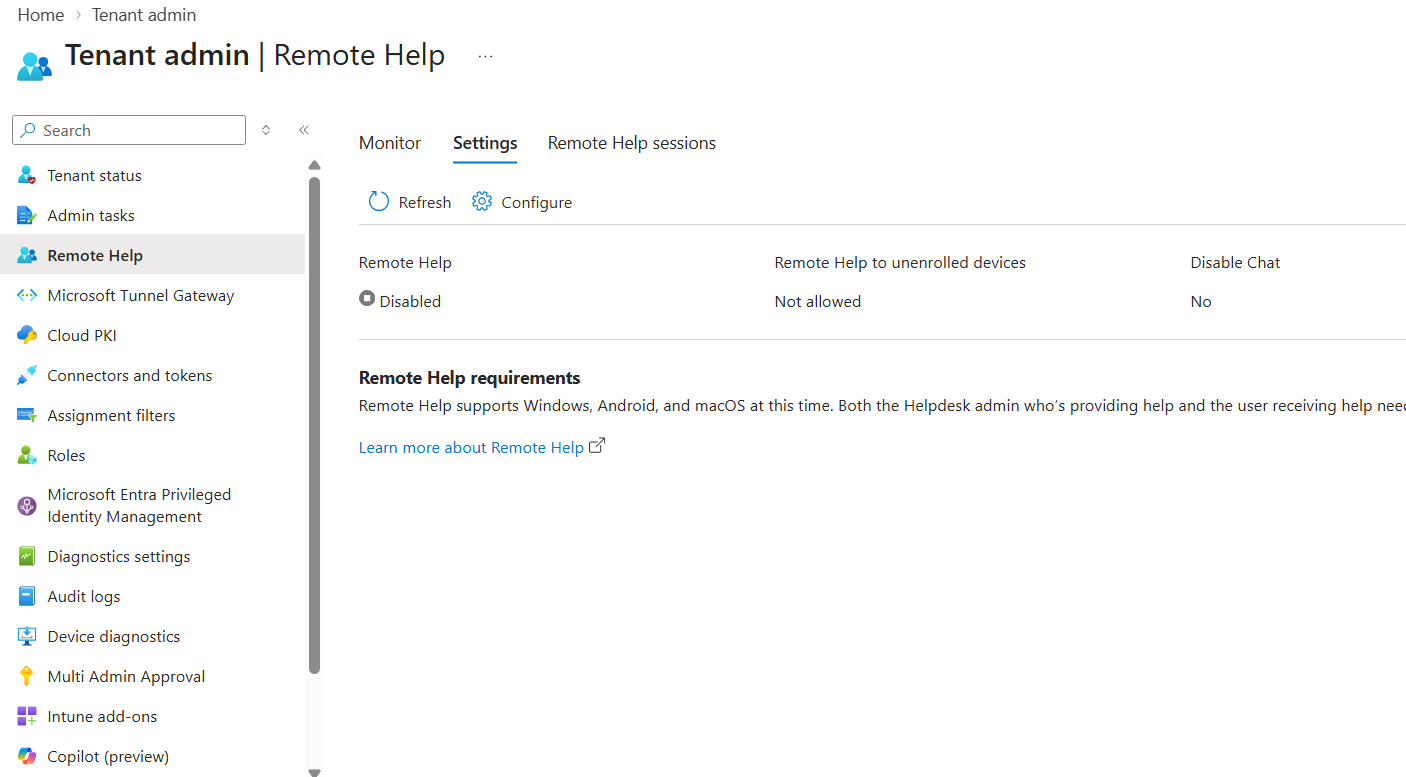This screenshot has width=1406, height=777.
Task: Click the Admin tasks sidebar icon
Action: click(27, 215)
